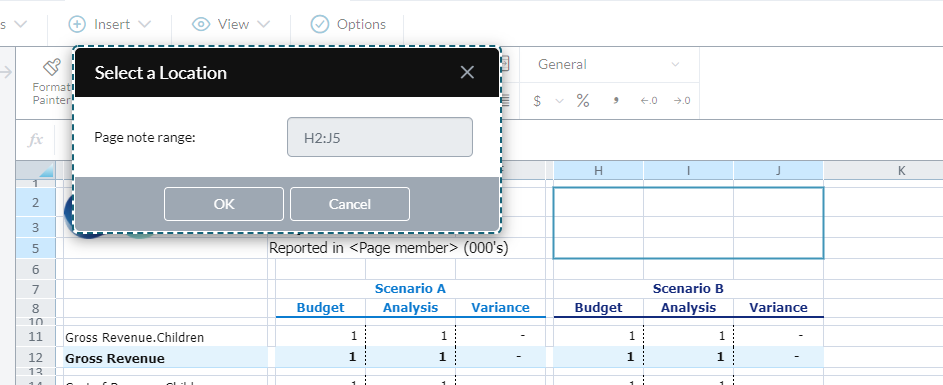Close the Select a Location dialog
The height and width of the screenshot is (385, 943).
coord(467,73)
